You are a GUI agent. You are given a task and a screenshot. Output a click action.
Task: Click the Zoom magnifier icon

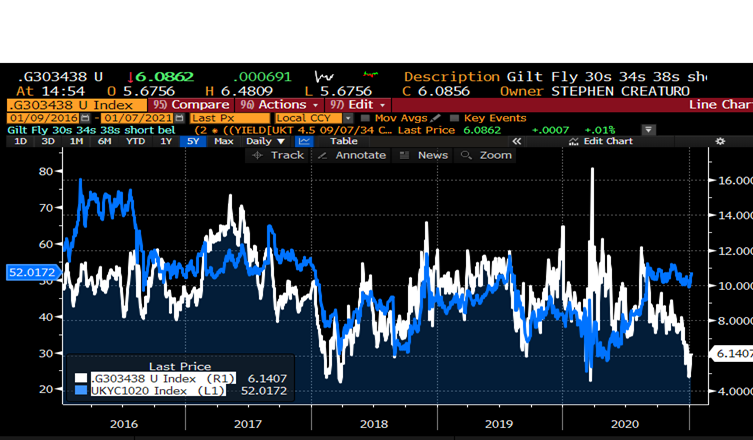(x=466, y=155)
